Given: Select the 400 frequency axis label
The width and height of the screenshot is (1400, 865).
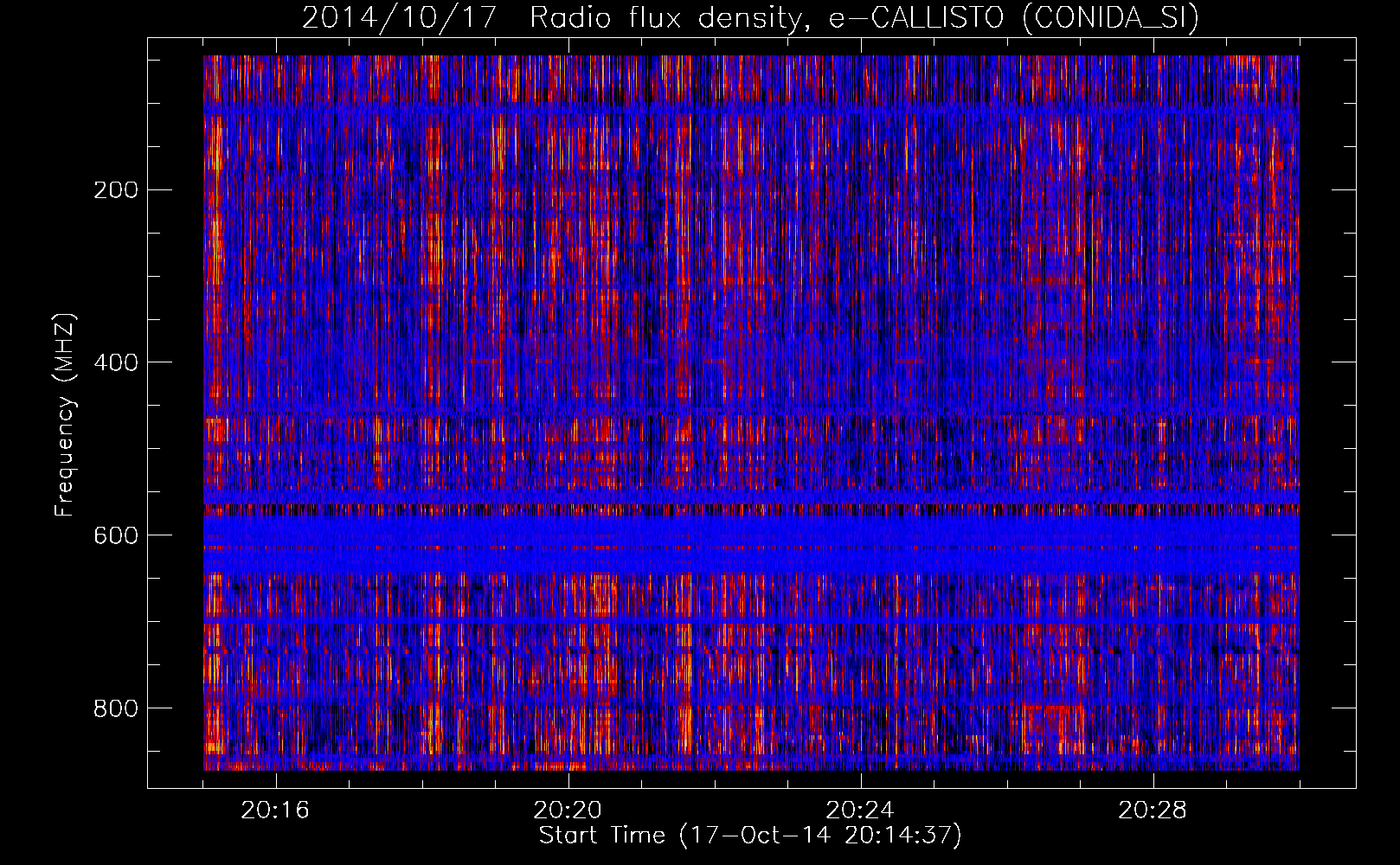Looking at the screenshot, I should tap(116, 363).
